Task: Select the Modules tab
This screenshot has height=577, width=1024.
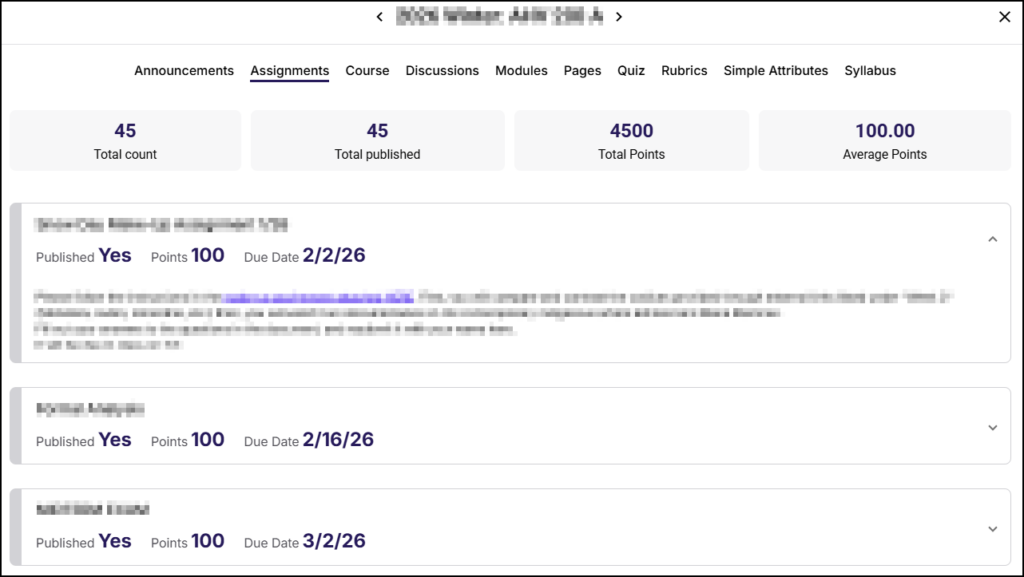Action: pyautogui.click(x=521, y=71)
